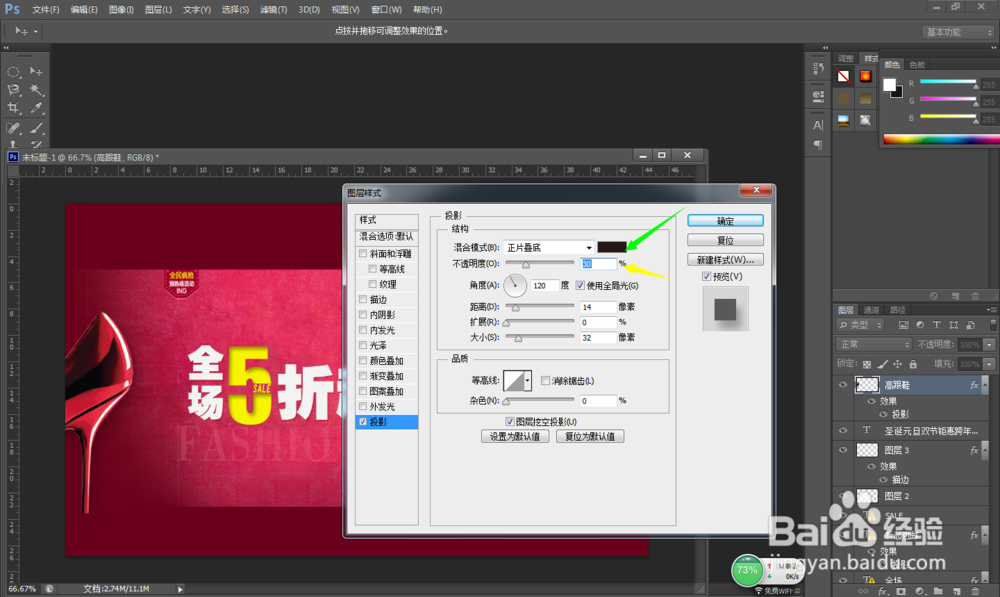Apply the red glowing button style preset
This screenshot has width=1000, height=597.
point(865,77)
